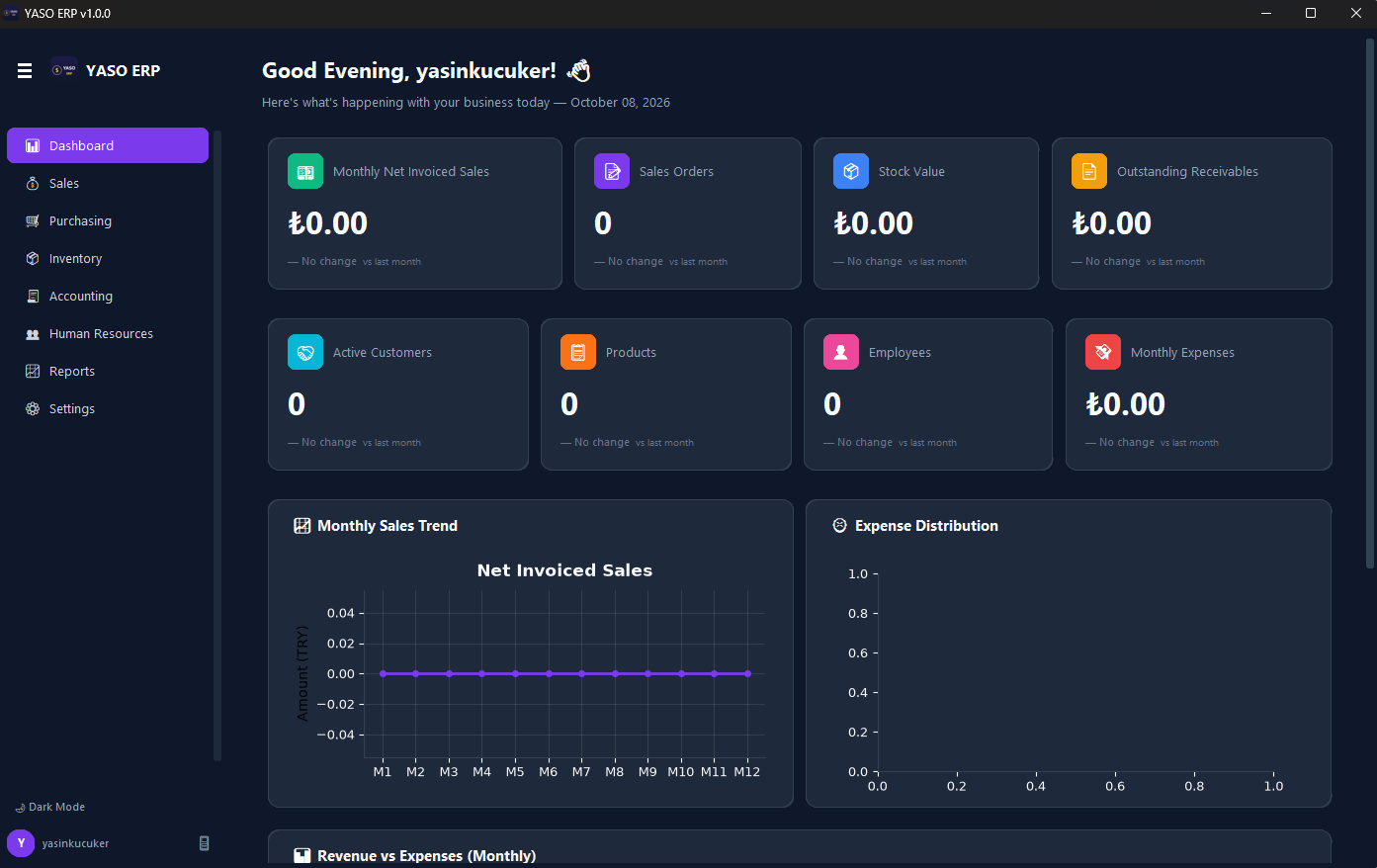Click the Expense Distribution pie icon
1377x868 pixels.
pyautogui.click(x=840, y=526)
